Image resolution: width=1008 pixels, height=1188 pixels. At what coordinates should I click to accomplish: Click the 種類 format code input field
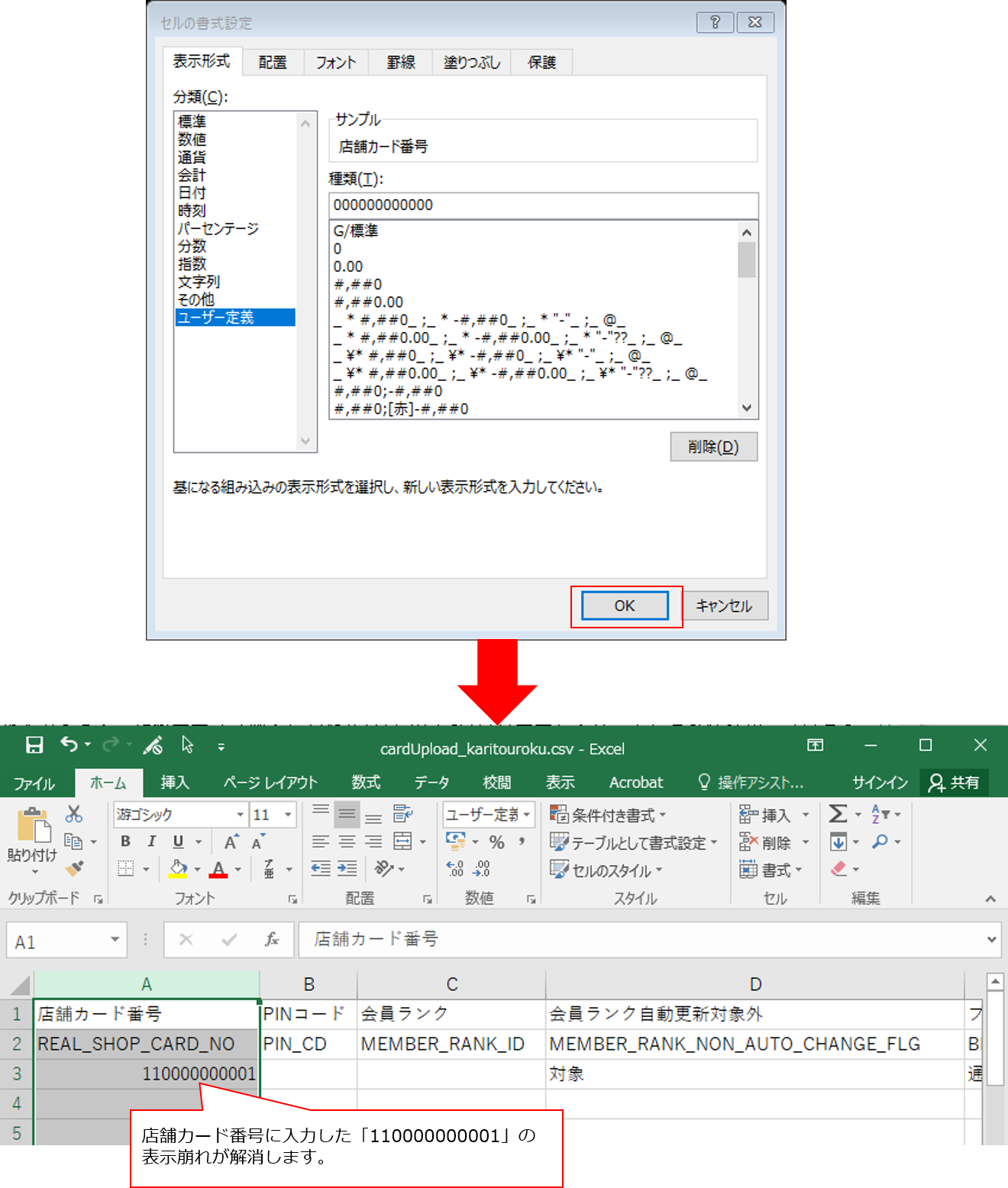(543, 205)
